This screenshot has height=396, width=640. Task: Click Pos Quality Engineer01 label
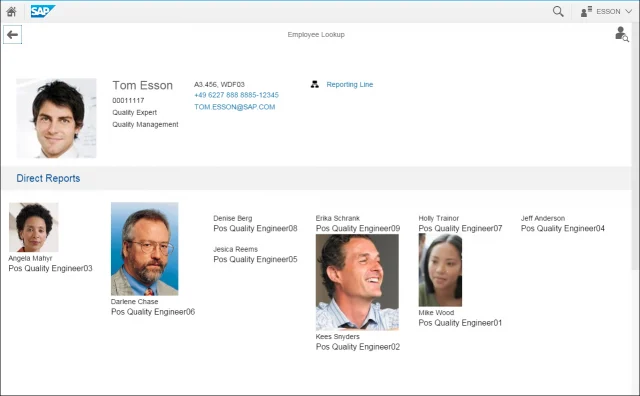[460, 323]
